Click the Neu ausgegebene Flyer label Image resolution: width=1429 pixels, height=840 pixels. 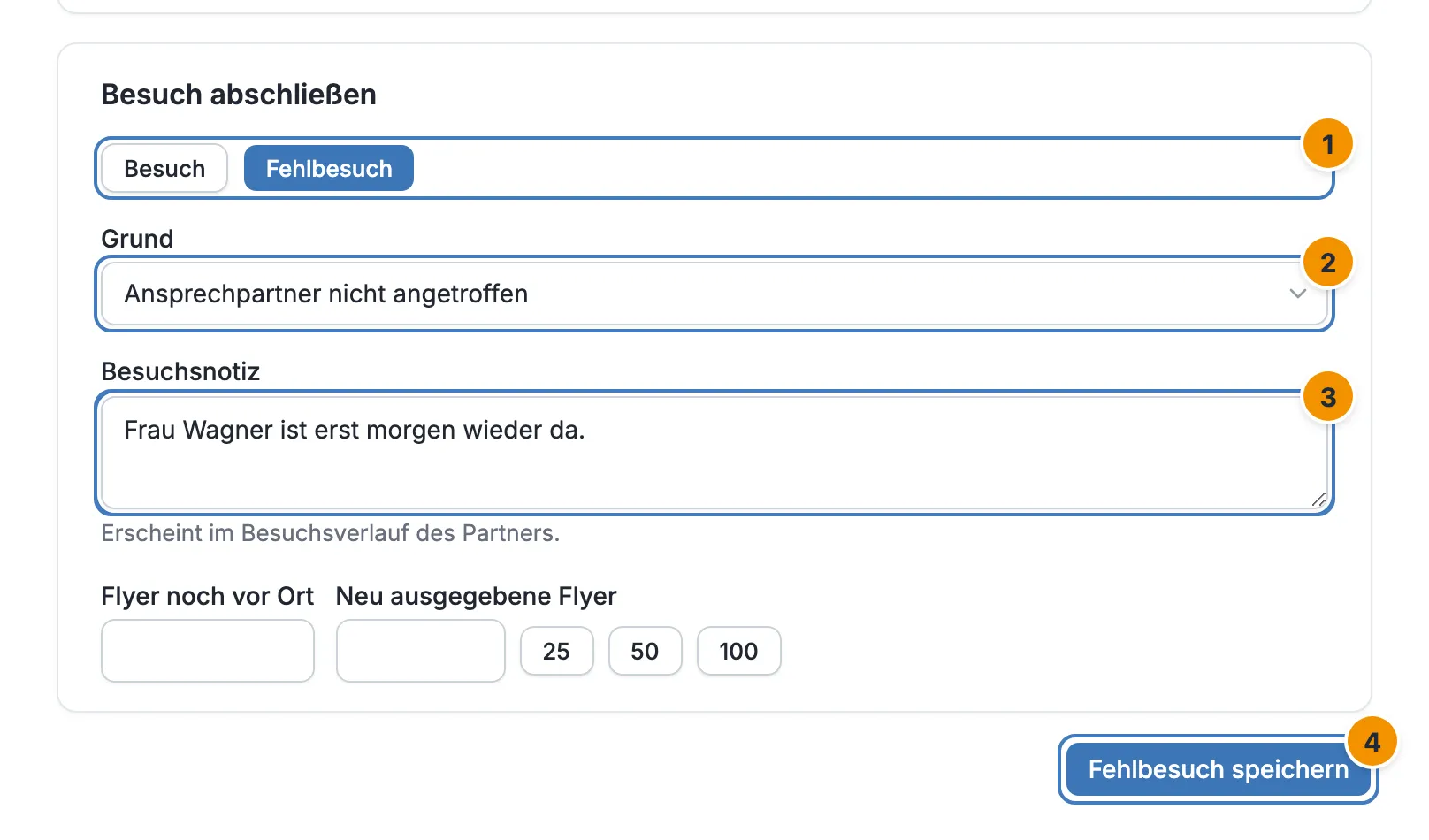[477, 596]
